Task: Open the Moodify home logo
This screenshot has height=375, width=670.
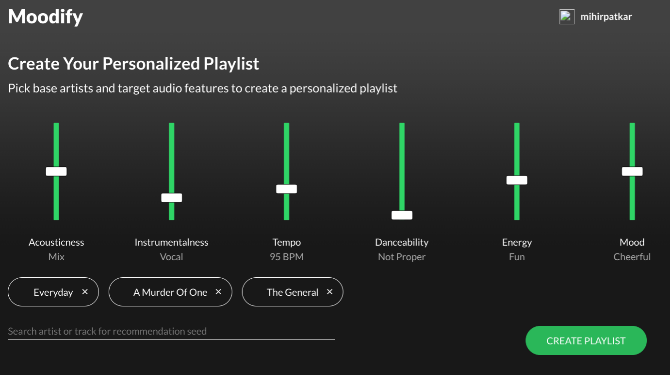Action: [45, 17]
